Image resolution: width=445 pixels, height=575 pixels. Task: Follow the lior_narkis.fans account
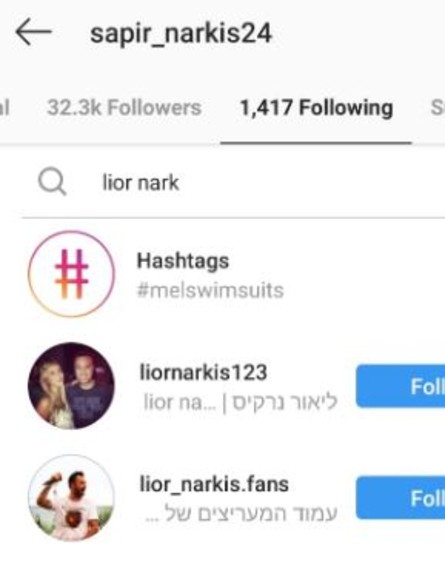[x=400, y=498]
